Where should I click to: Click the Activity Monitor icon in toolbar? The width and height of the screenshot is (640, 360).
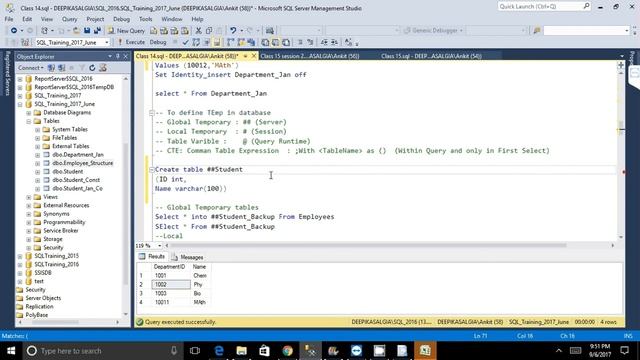(269, 31)
